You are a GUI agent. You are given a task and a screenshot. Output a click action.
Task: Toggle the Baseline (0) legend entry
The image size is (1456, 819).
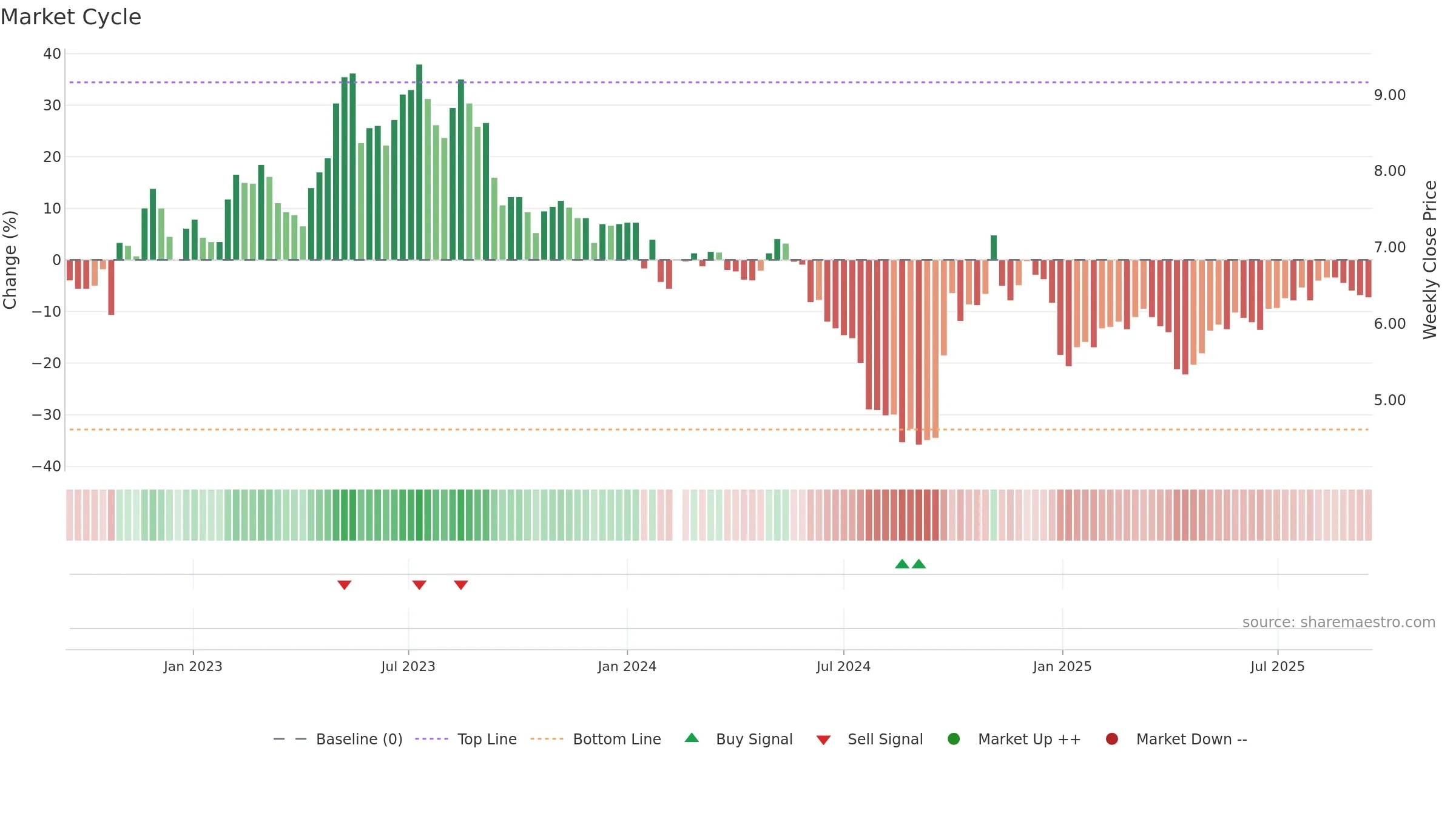point(338,739)
